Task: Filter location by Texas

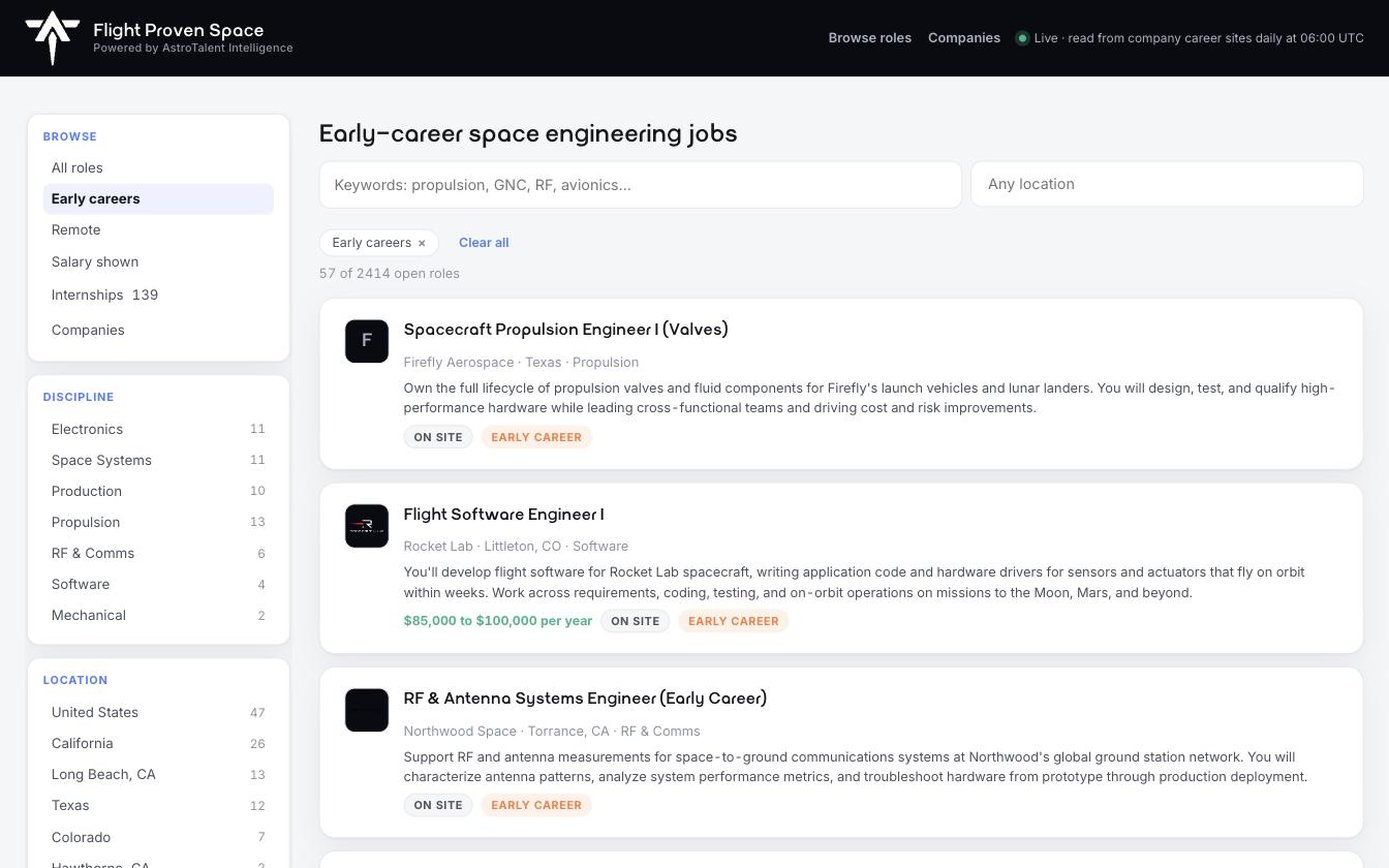Action: (x=158, y=805)
